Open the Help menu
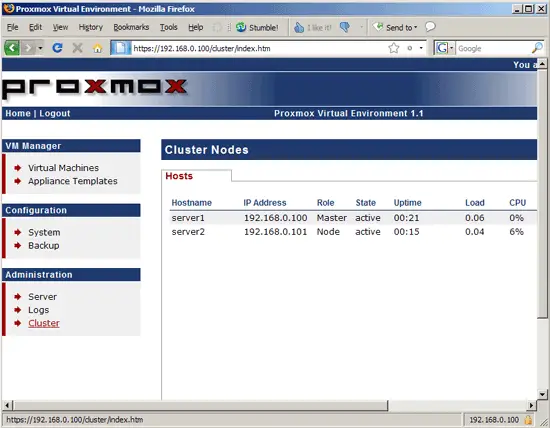This screenshot has height=428, width=550. [x=196, y=27]
